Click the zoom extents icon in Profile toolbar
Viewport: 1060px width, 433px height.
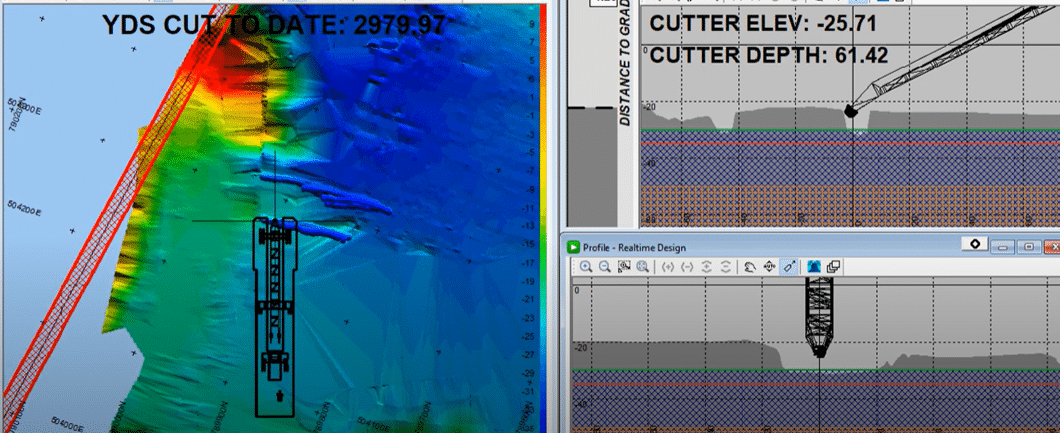click(643, 267)
